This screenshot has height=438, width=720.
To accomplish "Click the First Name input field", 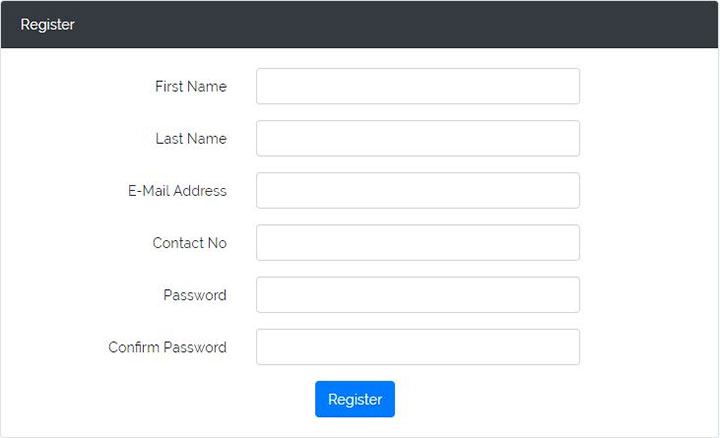I will pos(417,86).
